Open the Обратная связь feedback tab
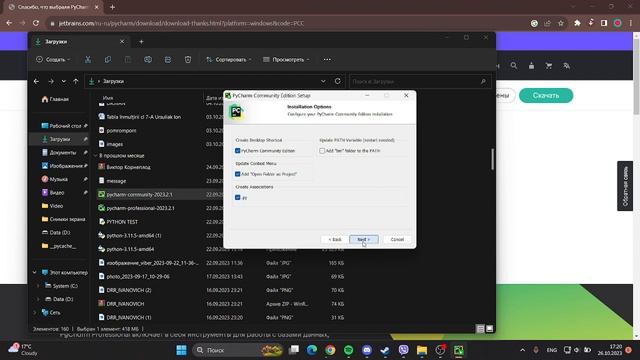This screenshot has width=640, height=360. [625, 186]
